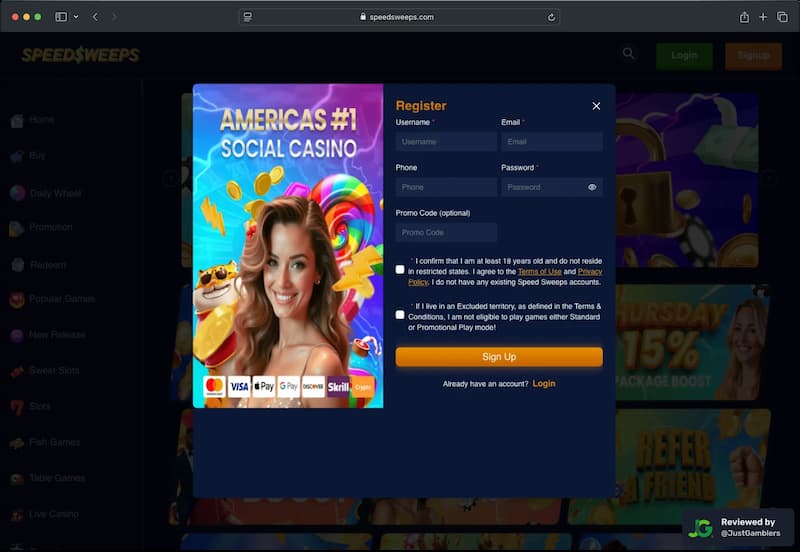Click the Google Pay payment logo
Screen dimensions: 800x552
[288, 387]
